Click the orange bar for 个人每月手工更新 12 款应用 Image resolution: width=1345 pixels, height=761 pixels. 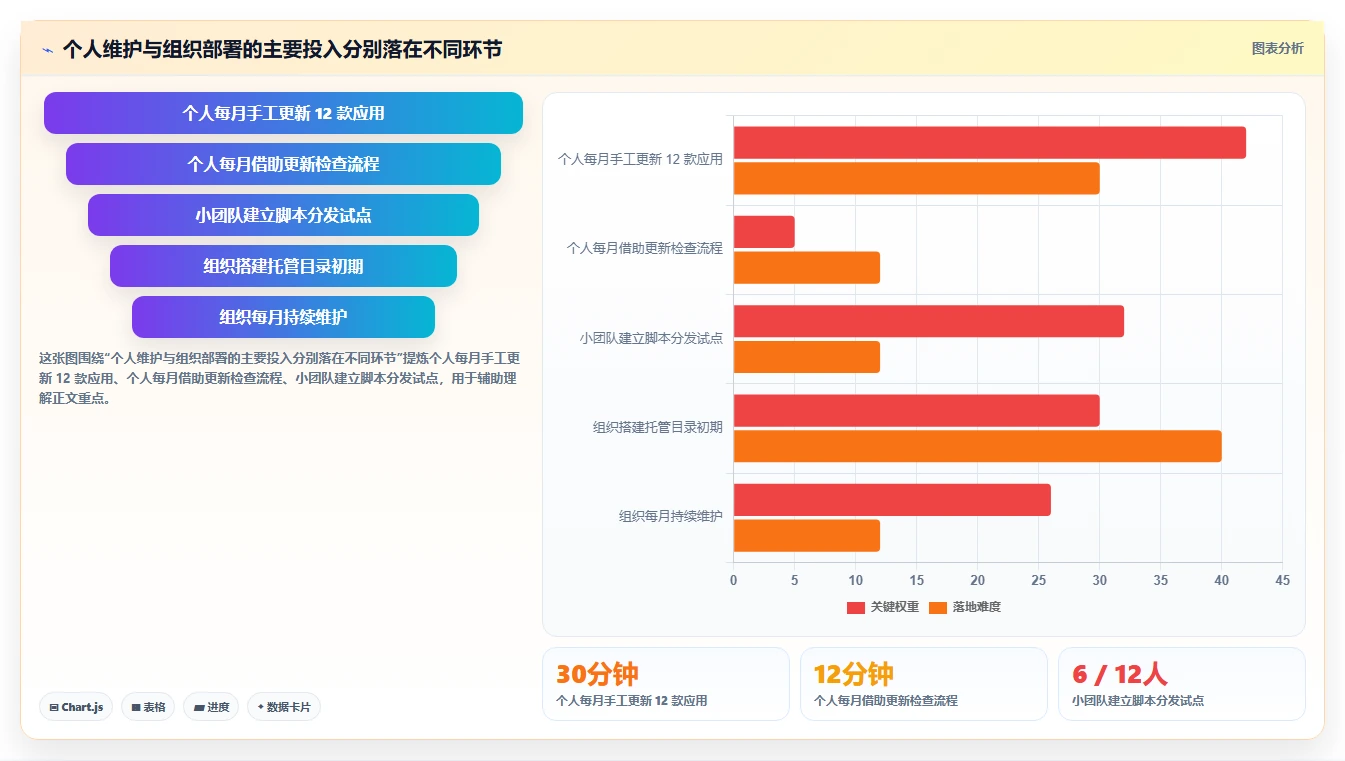[917, 178]
